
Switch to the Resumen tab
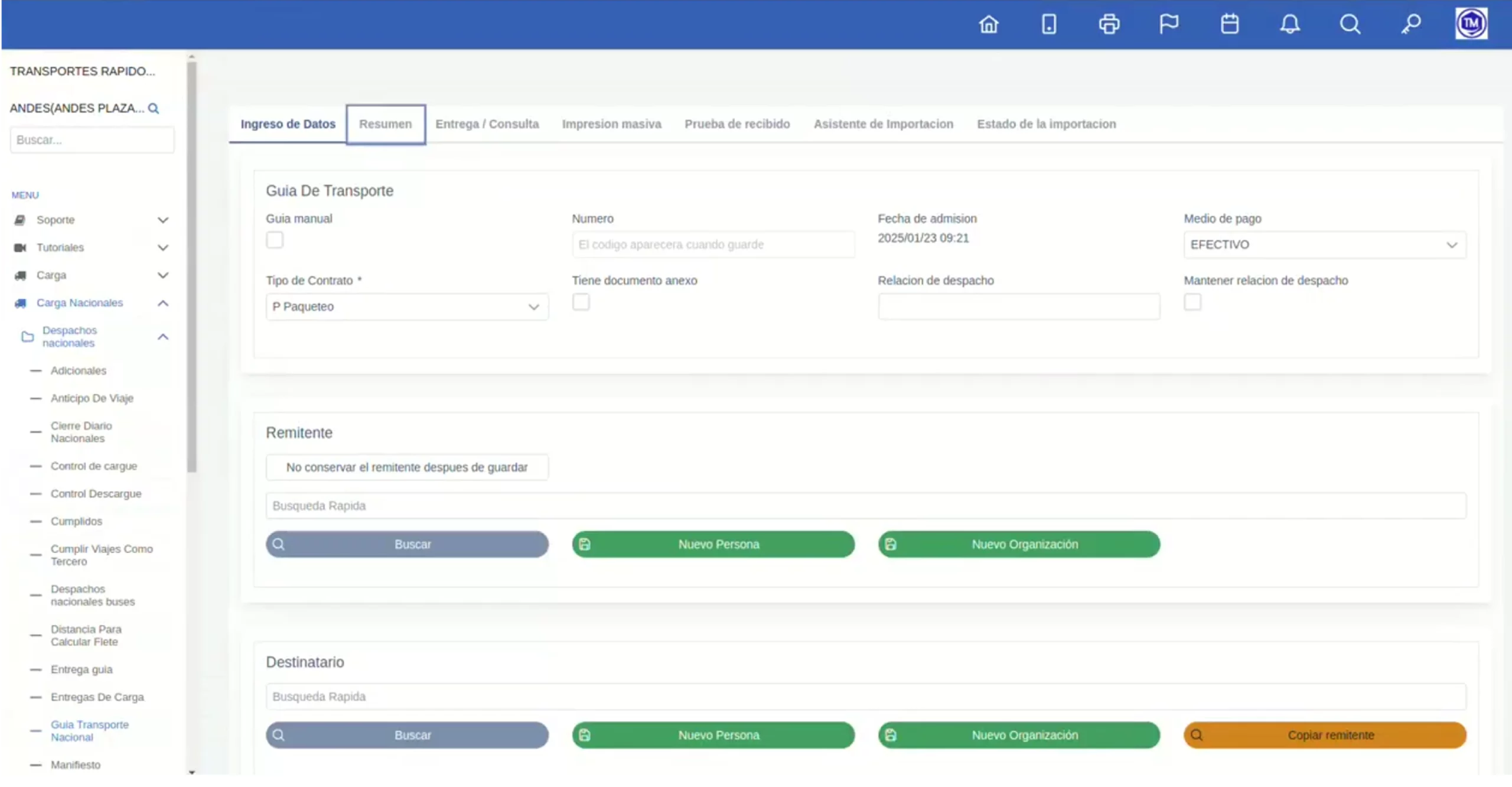(385, 124)
